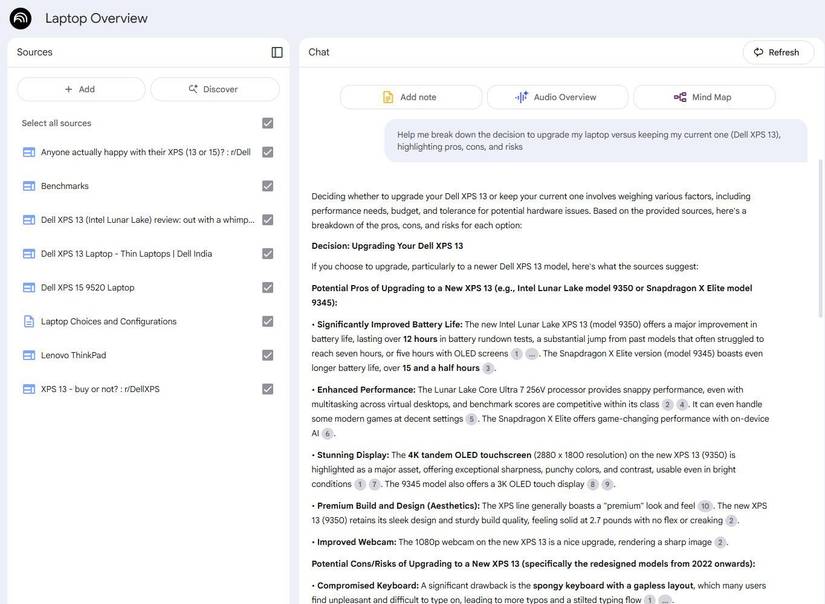
Task: Toggle the Select all sources checkbox
Action: click(267, 123)
